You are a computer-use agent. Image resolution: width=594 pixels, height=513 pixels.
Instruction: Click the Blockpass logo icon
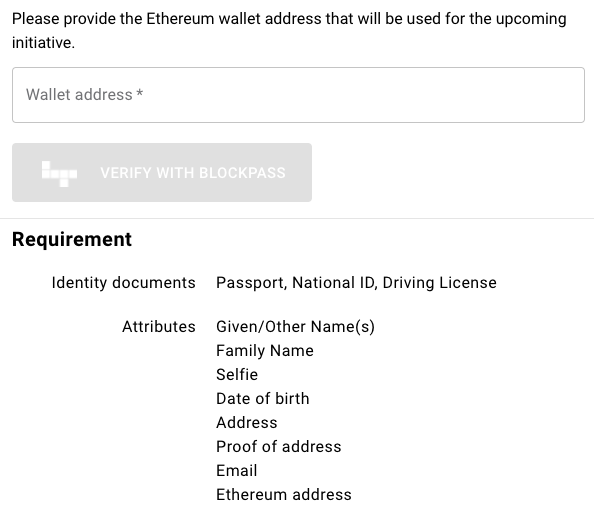point(59,174)
